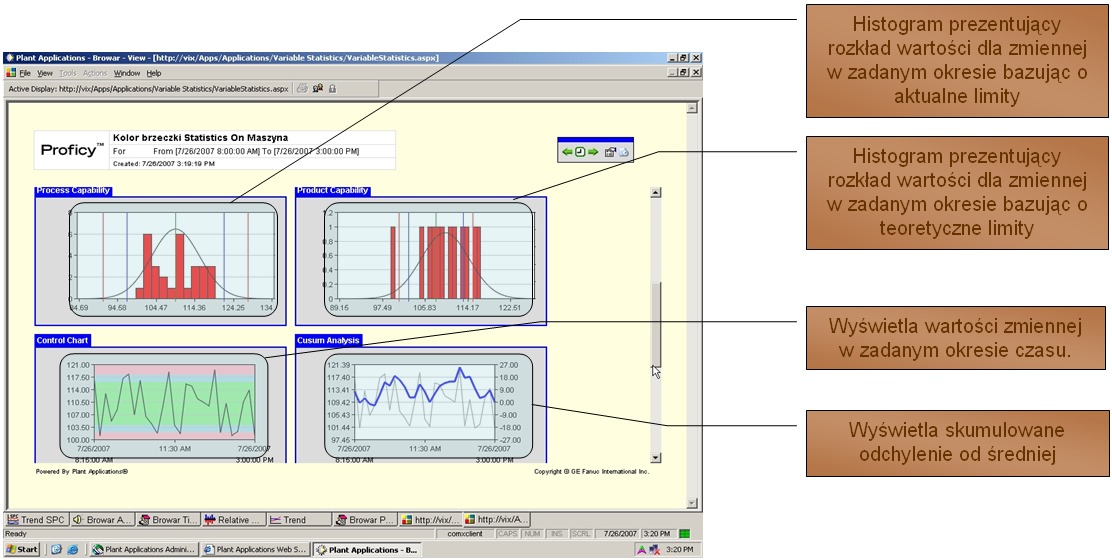Click the Ready status text
Image resolution: width=1112 pixels, height=560 pixels.
[x=16, y=534]
